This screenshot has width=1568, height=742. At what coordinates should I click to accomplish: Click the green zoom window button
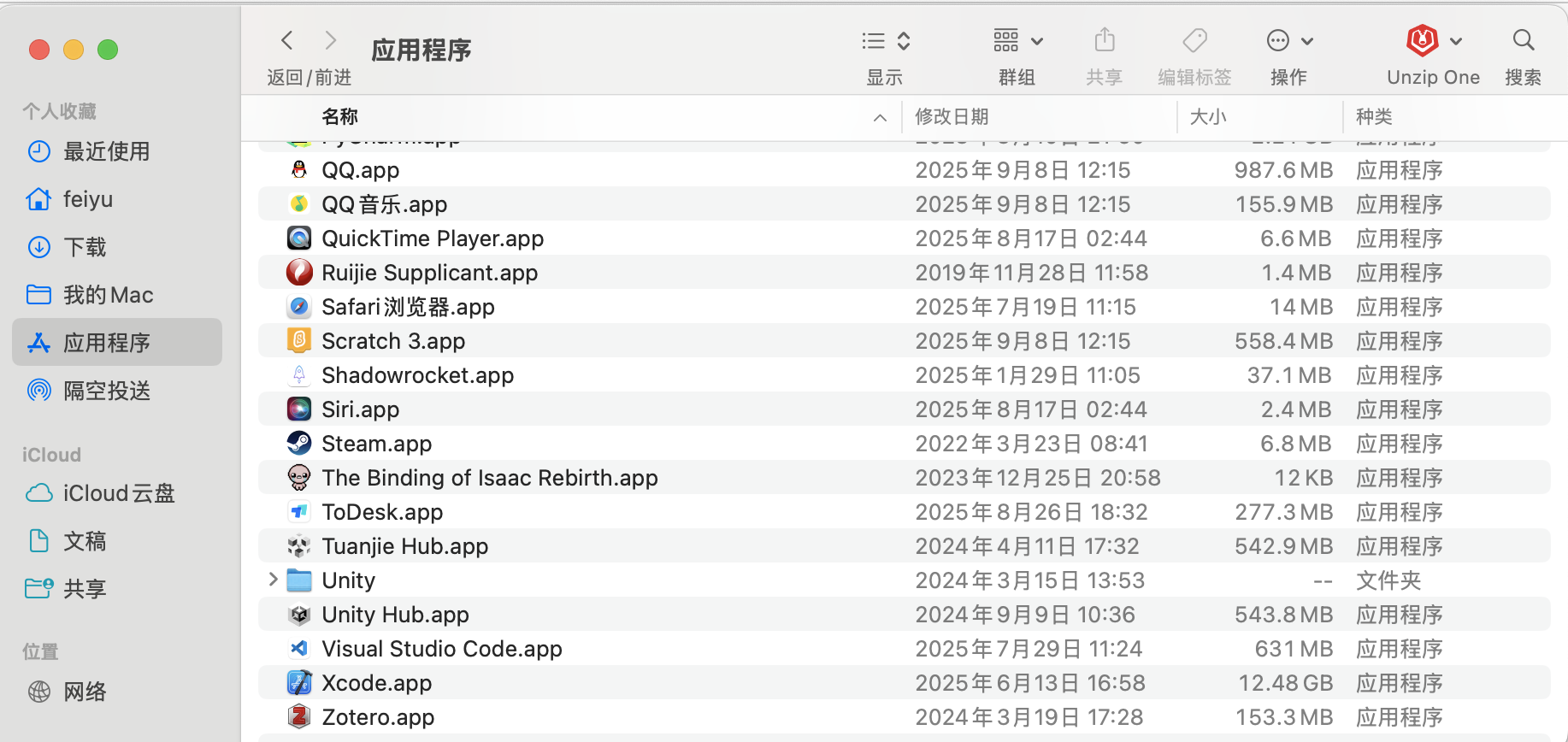pyautogui.click(x=108, y=50)
